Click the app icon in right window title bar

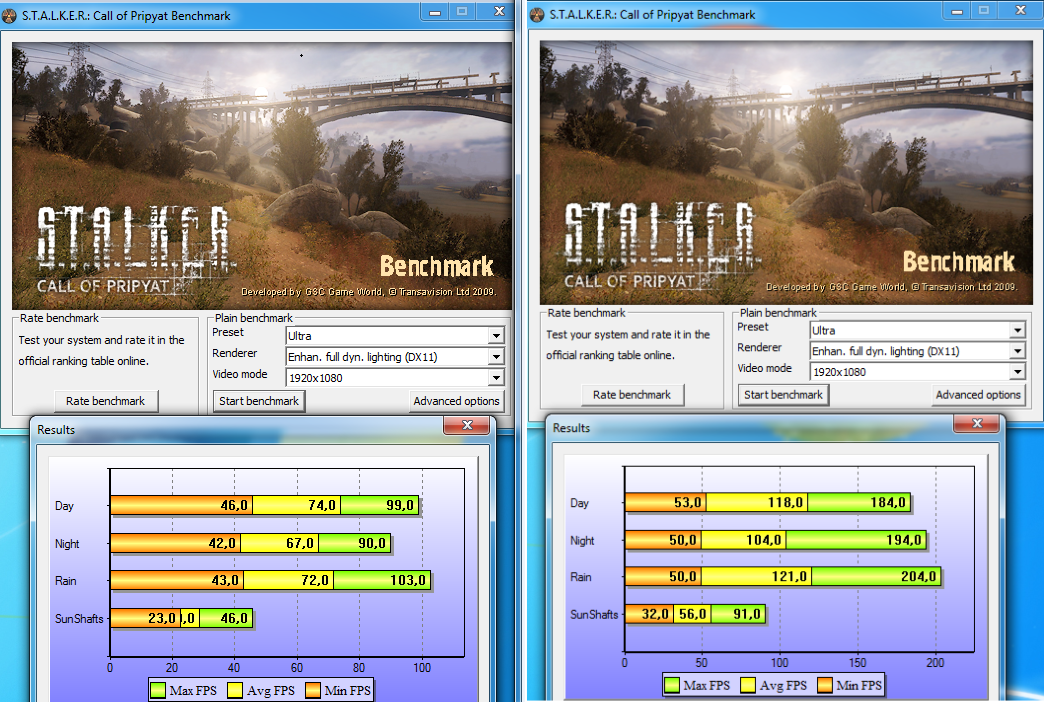[x=537, y=15]
